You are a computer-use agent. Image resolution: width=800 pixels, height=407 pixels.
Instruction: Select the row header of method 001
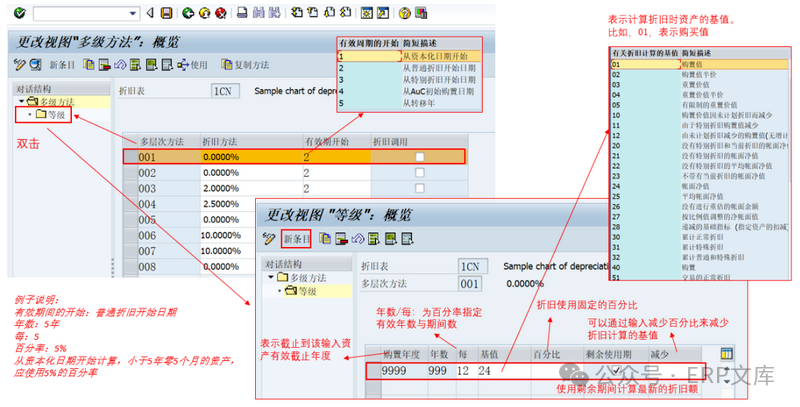130,157
